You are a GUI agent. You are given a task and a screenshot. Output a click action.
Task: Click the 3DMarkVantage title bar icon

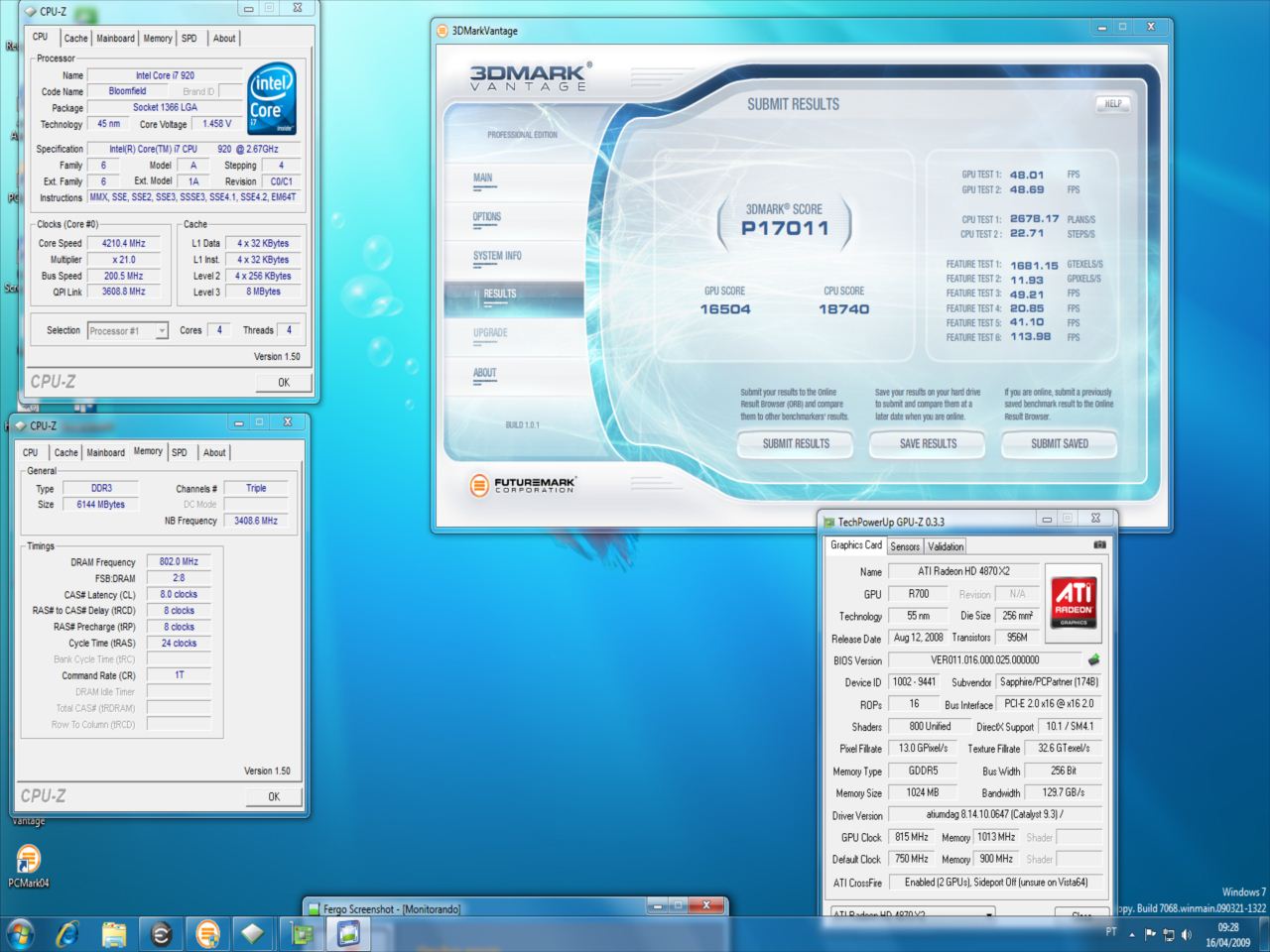coord(443,31)
